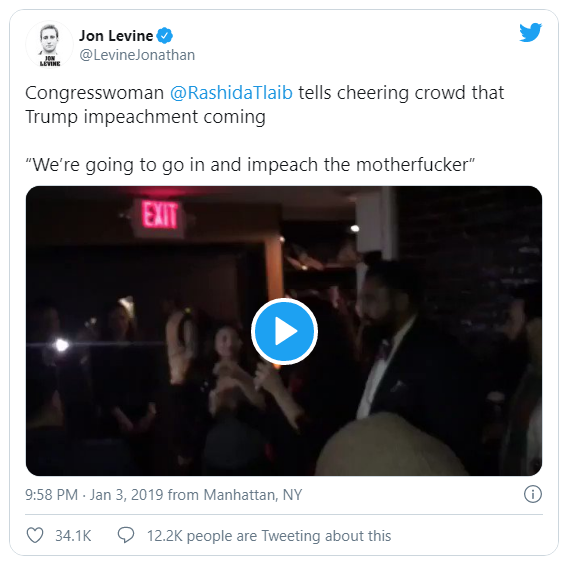Open Jon Levine's profile avatar
The width and height of the screenshot is (564, 570).
[x=49, y=45]
